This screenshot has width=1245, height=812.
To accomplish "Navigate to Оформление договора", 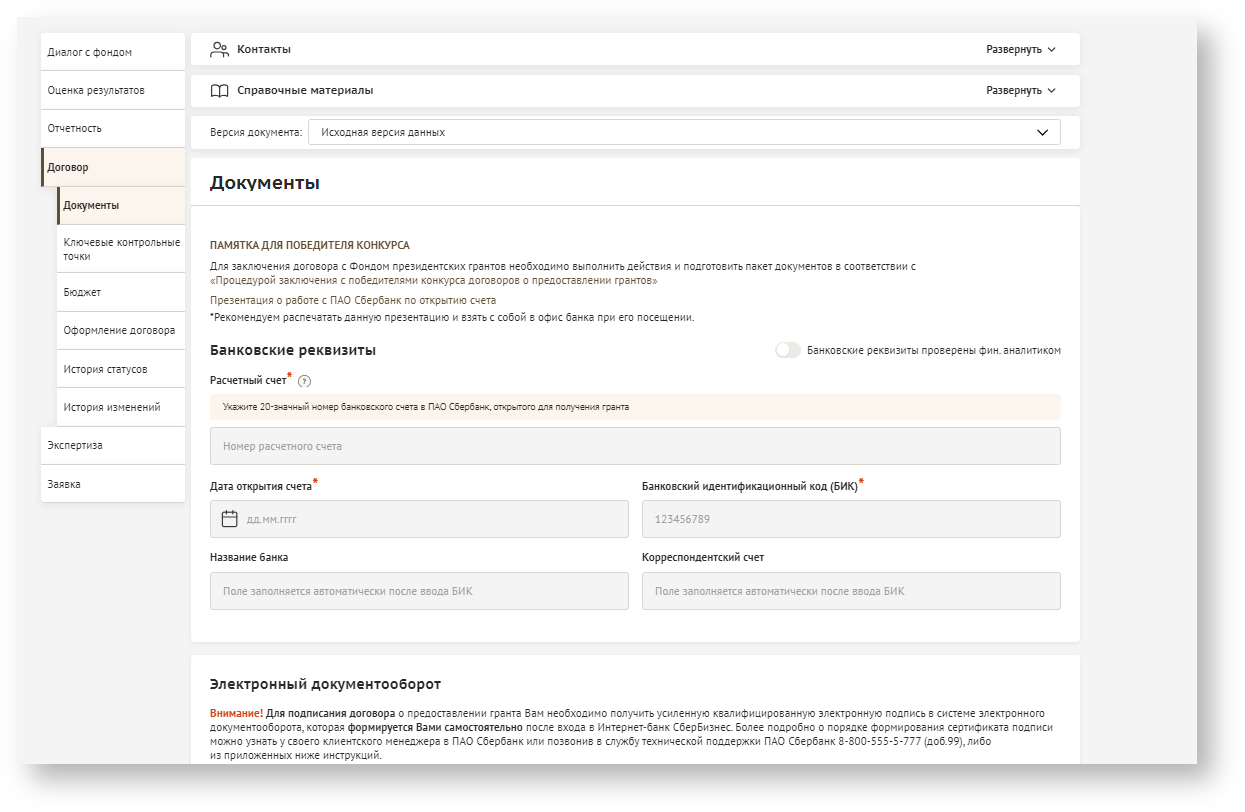I will click(x=119, y=331).
